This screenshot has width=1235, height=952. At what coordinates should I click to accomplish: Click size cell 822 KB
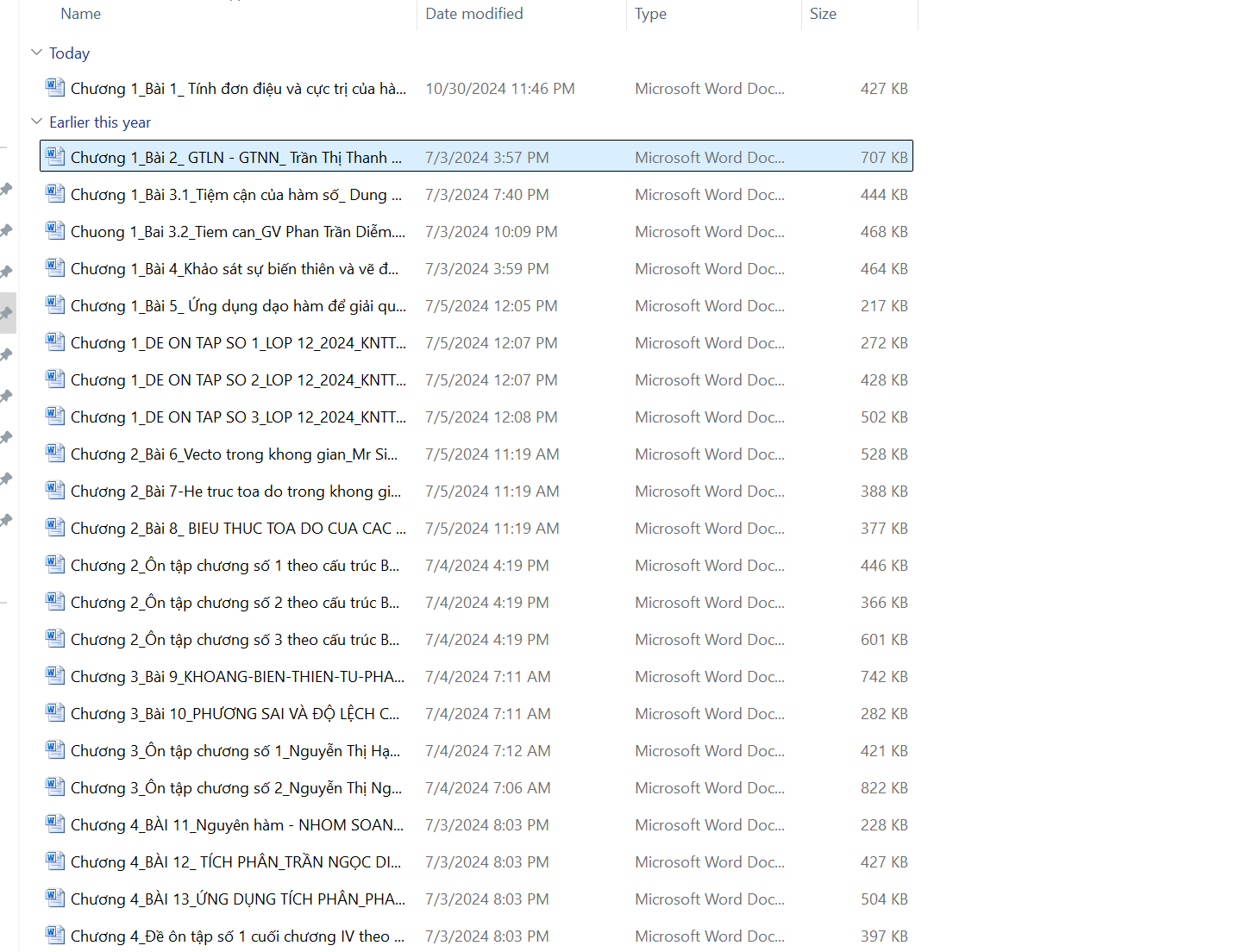pyautogui.click(x=884, y=788)
